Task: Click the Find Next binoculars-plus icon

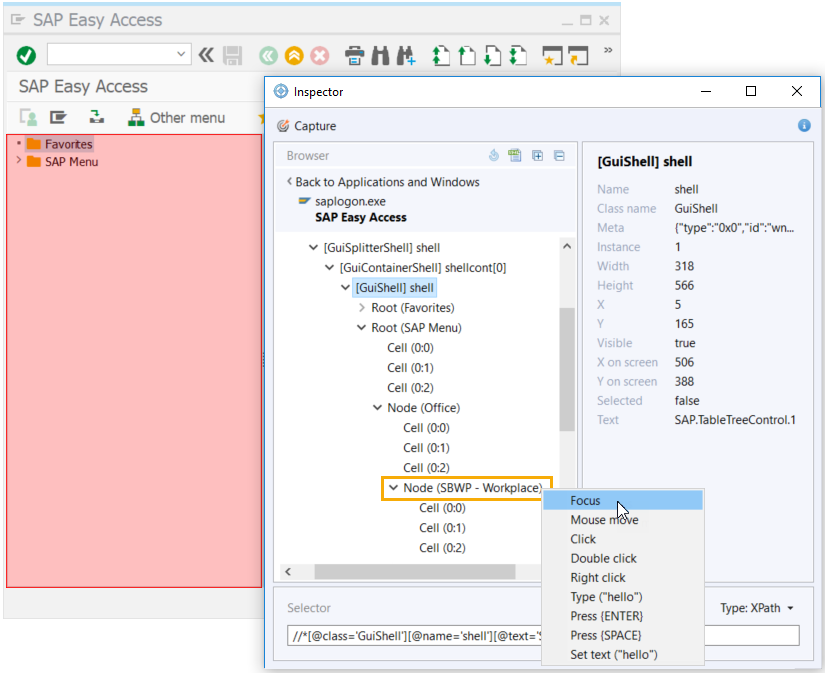Action: pyautogui.click(x=406, y=56)
